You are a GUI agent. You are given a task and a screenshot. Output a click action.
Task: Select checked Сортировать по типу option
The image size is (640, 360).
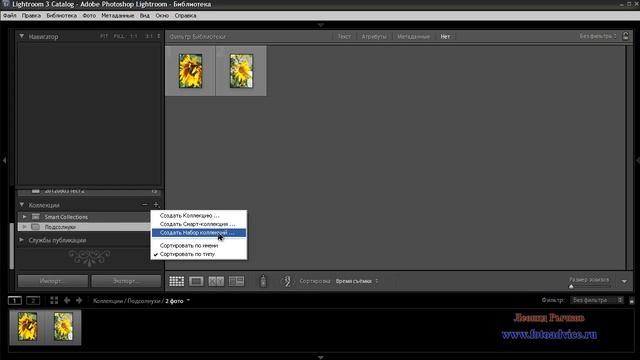click(199, 254)
